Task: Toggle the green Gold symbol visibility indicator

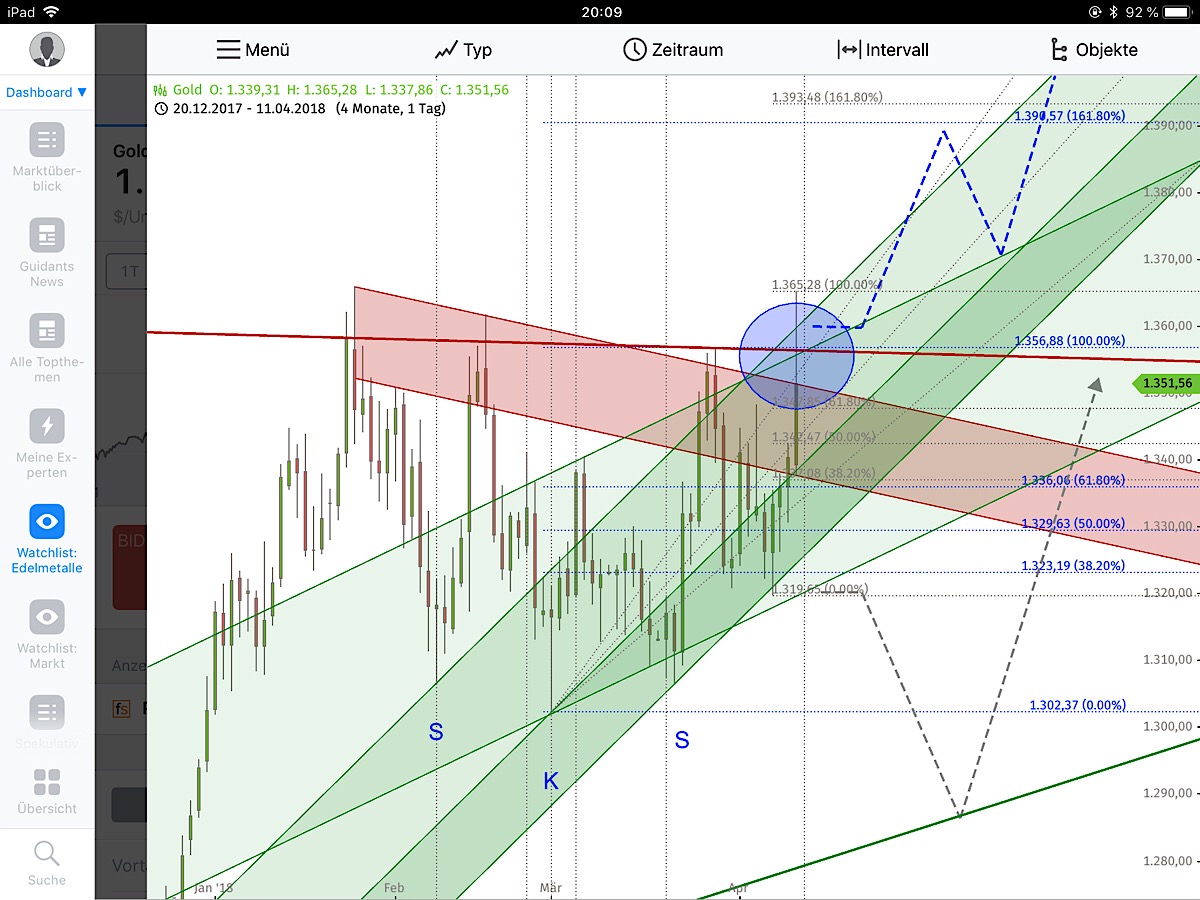Action: pos(159,89)
